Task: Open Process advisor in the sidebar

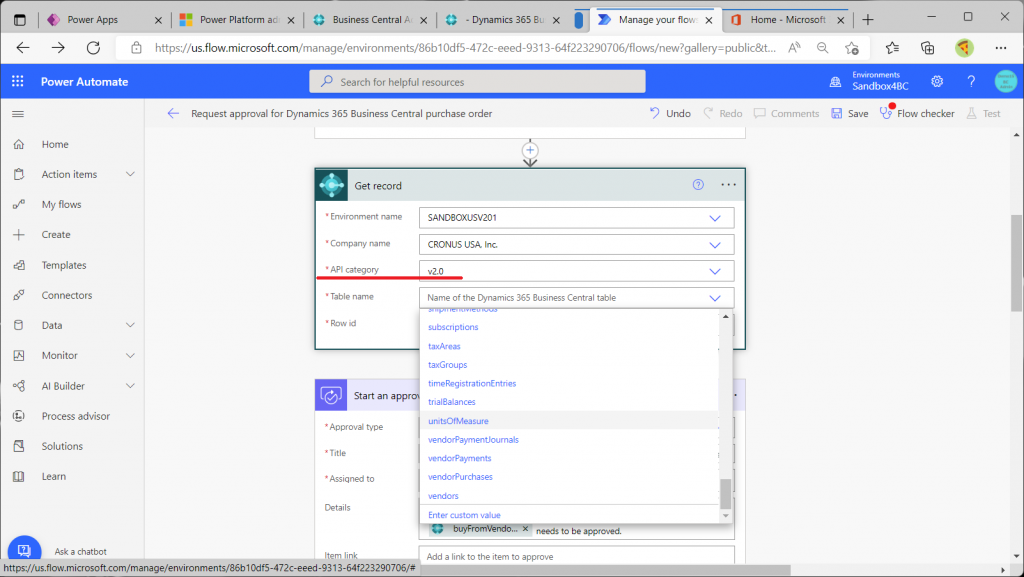Action: coord(76,416)
